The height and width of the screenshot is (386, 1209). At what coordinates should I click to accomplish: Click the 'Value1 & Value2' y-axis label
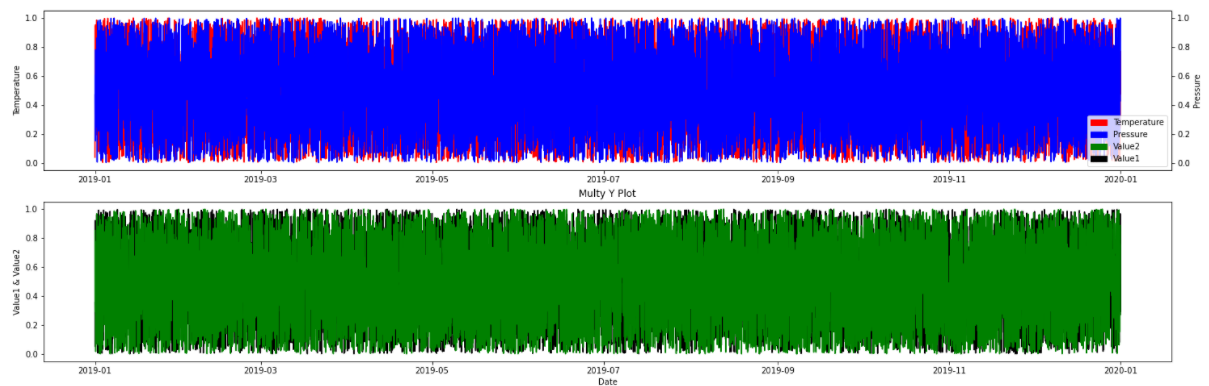tap(17, 282)
